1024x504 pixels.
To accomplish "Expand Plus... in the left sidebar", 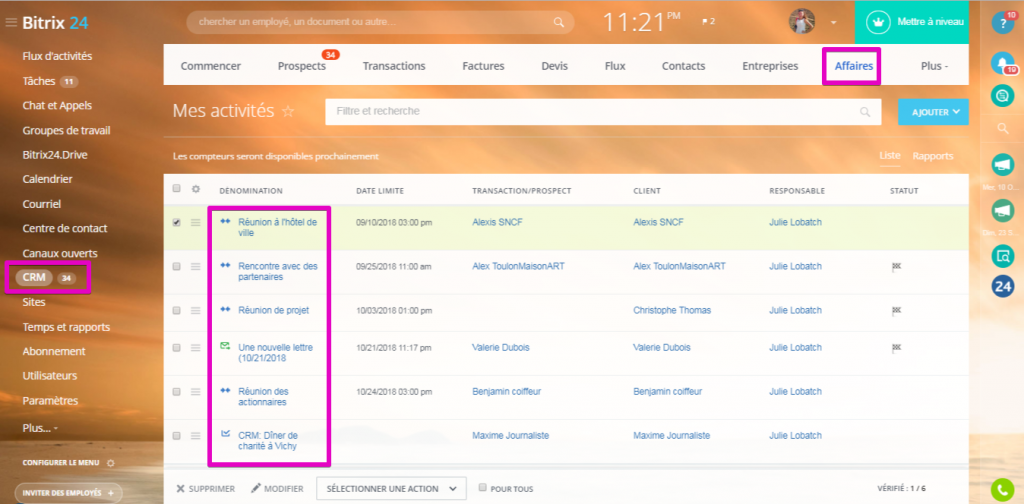I will [40, 428].
